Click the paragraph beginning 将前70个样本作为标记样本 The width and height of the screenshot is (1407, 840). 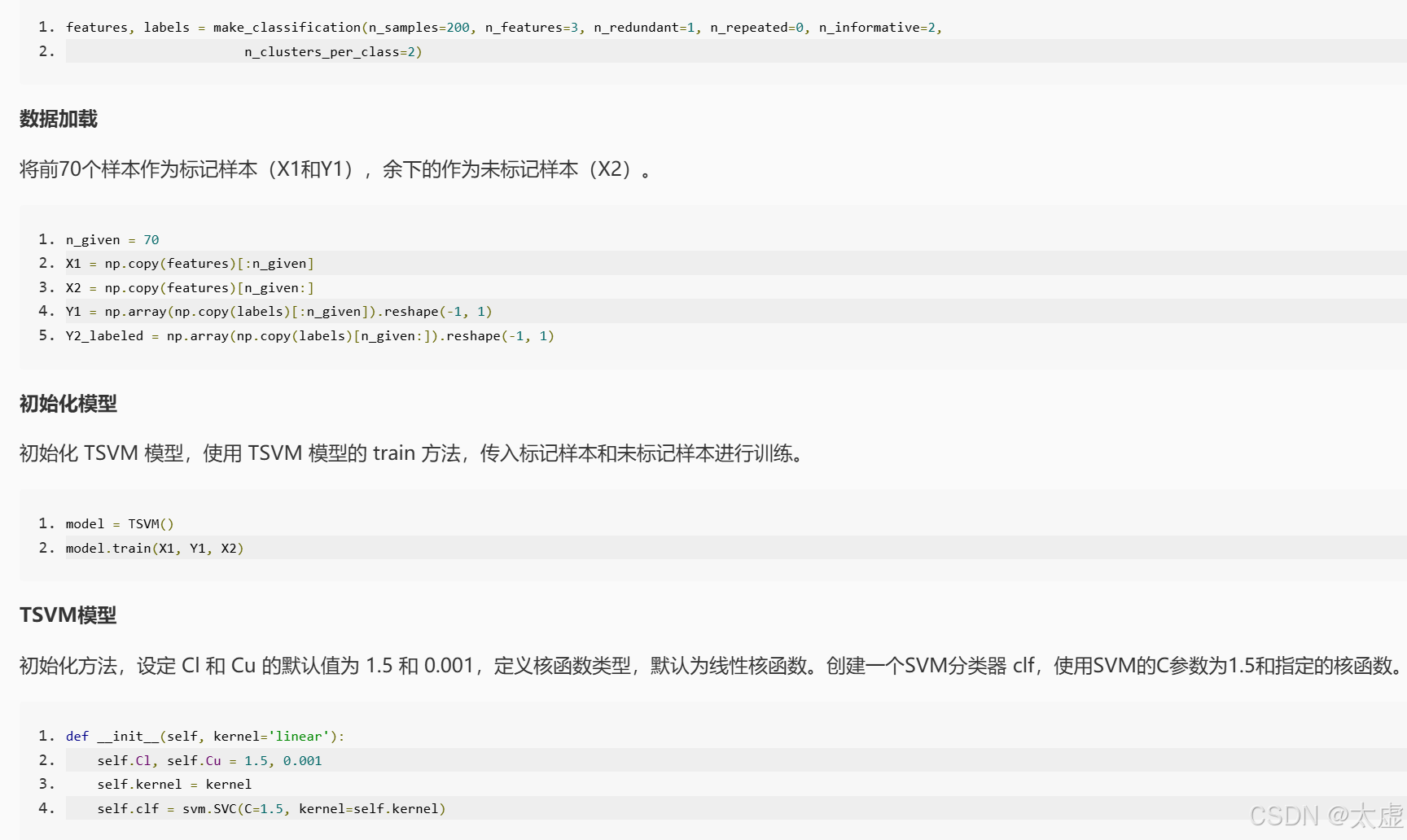coord(335,168)
